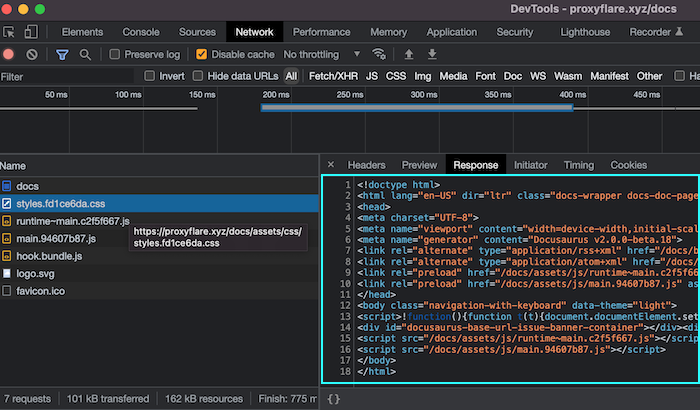Open network search magnifier icon
The width and height of the screenshot is (700, 410).
click(85, 54)
